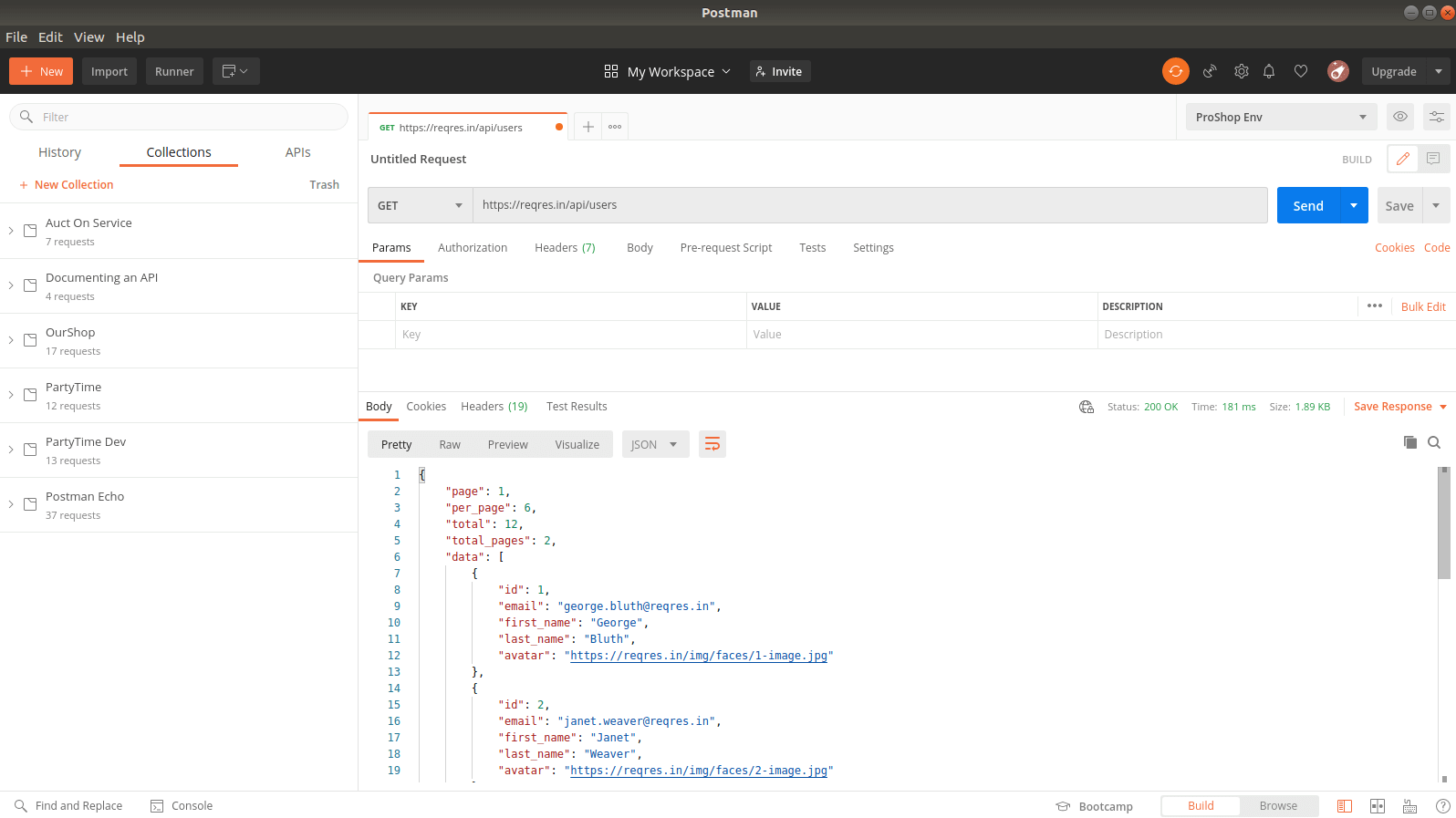Image resolution: width=1456 pixels, height=818 pixels.
Task: Open the Headers (7) request tab
Action: (x=565, y=248)
